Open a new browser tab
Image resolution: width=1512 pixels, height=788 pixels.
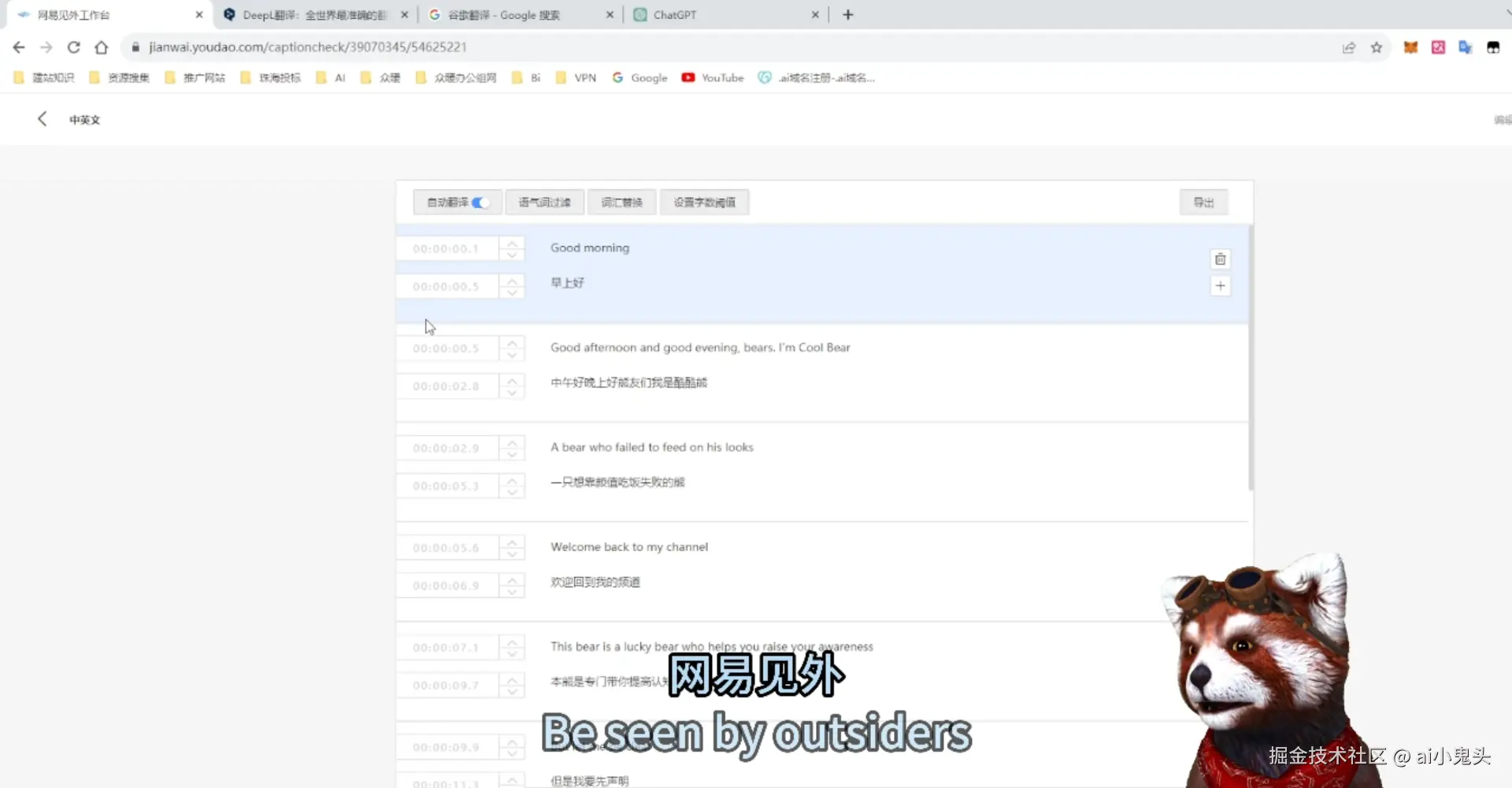click(x=848, y=14)
